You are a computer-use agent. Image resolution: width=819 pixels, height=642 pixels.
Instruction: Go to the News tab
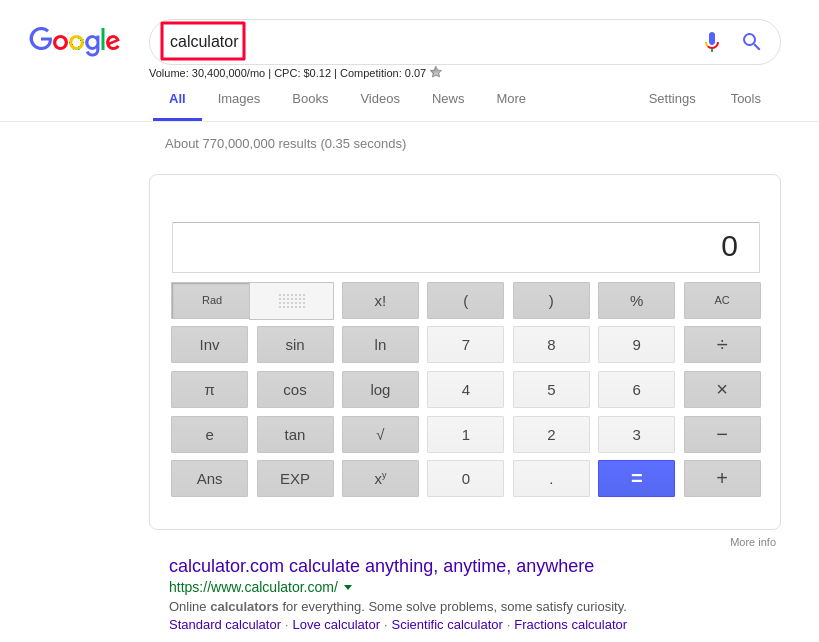(x=448, y=99)
